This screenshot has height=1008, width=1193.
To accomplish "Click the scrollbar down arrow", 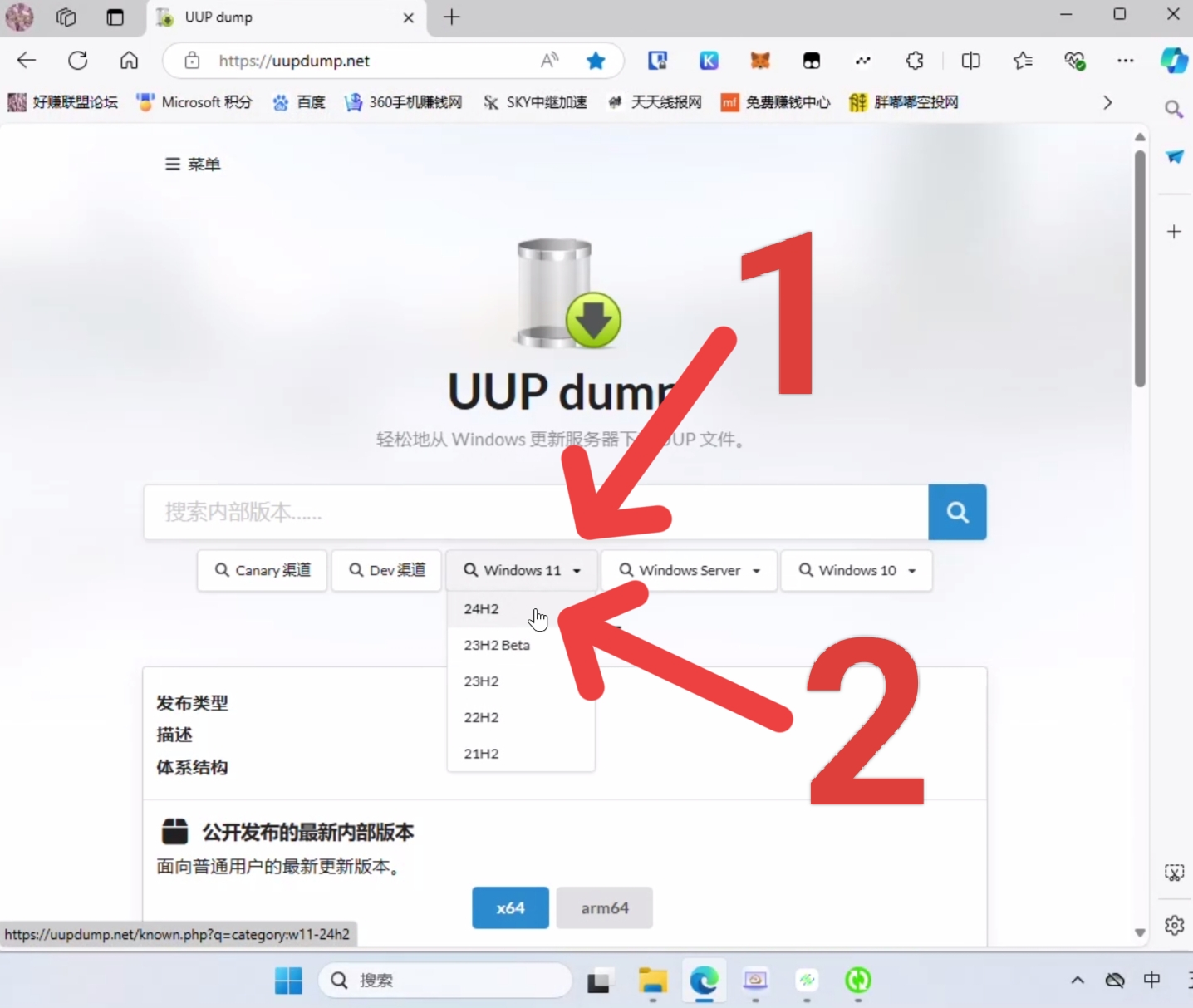I will coord(1140,933).
